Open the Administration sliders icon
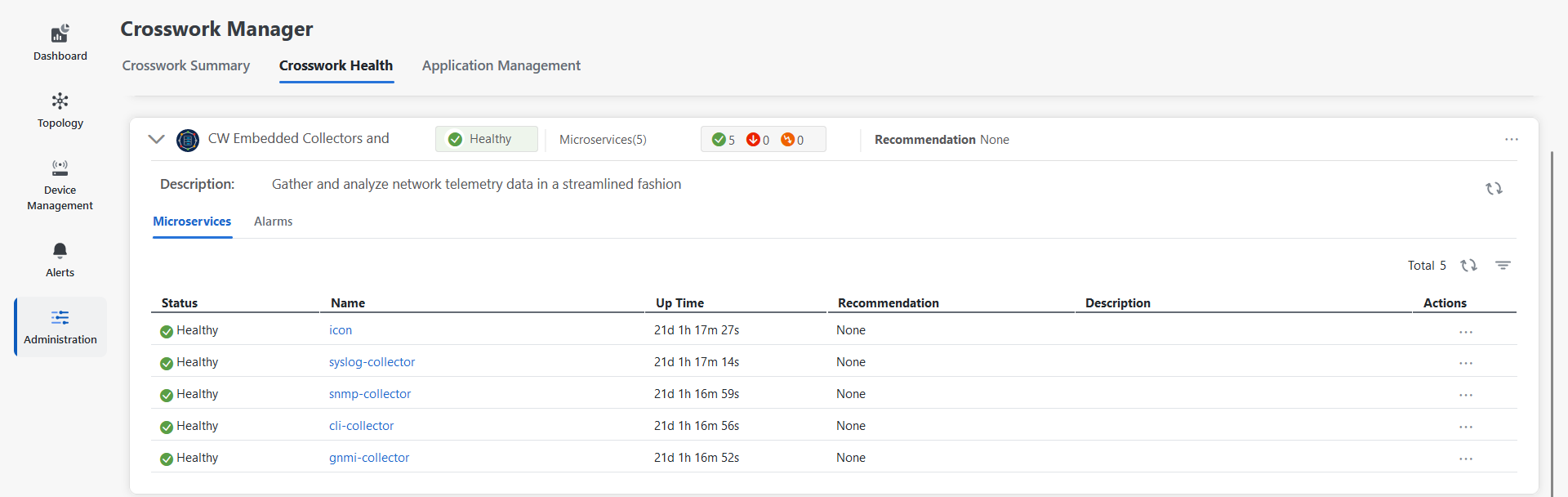 point(60,317)
